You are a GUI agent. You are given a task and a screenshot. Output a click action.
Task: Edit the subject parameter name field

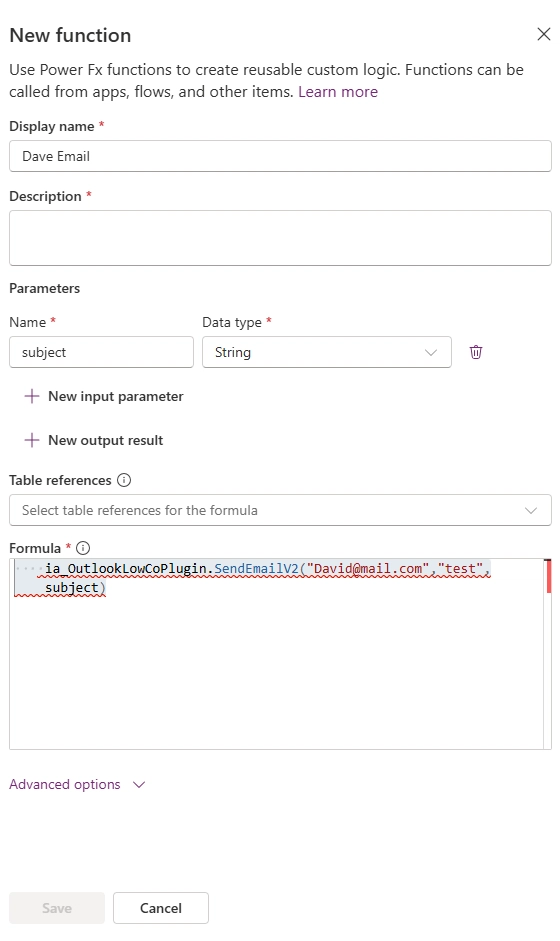(101, 352)
